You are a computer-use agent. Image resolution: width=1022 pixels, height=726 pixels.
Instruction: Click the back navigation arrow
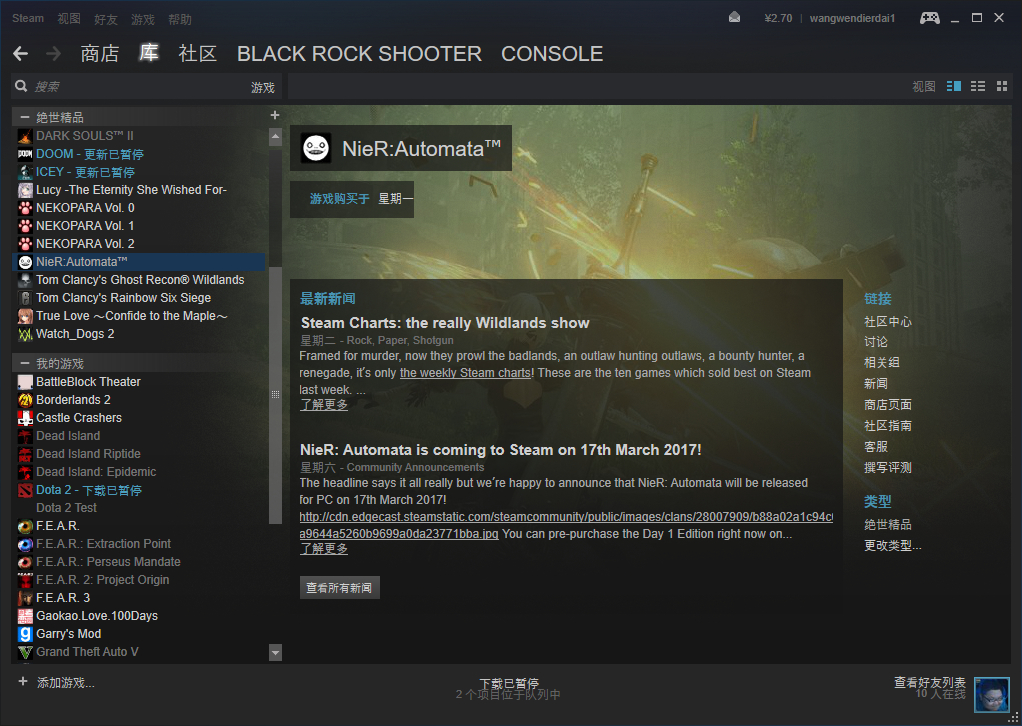point(20,53)
